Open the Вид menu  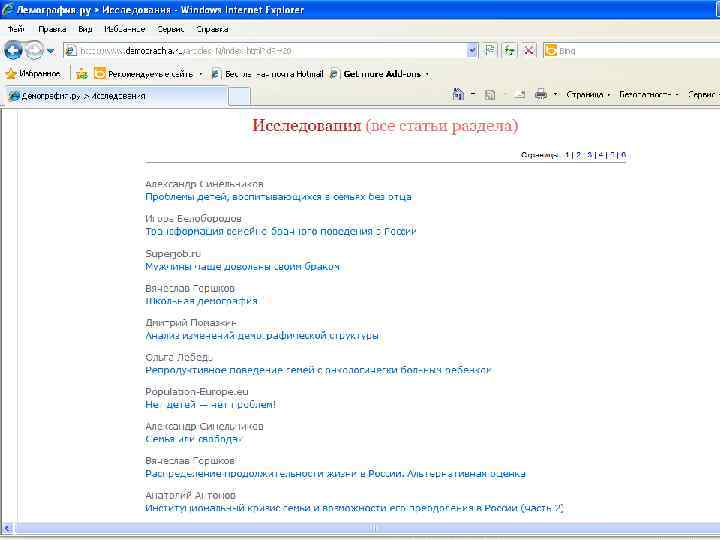coord(85,29)
